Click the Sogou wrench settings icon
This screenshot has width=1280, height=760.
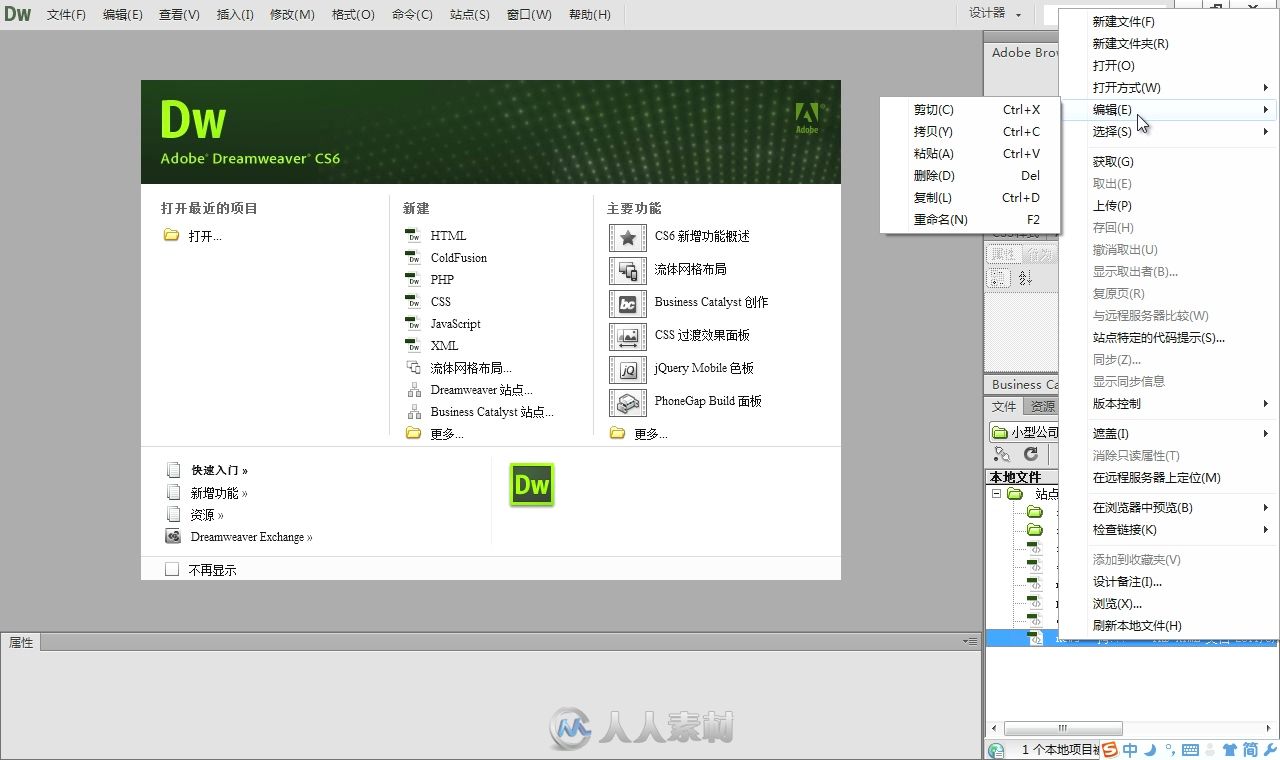(x=1270, y=750)
